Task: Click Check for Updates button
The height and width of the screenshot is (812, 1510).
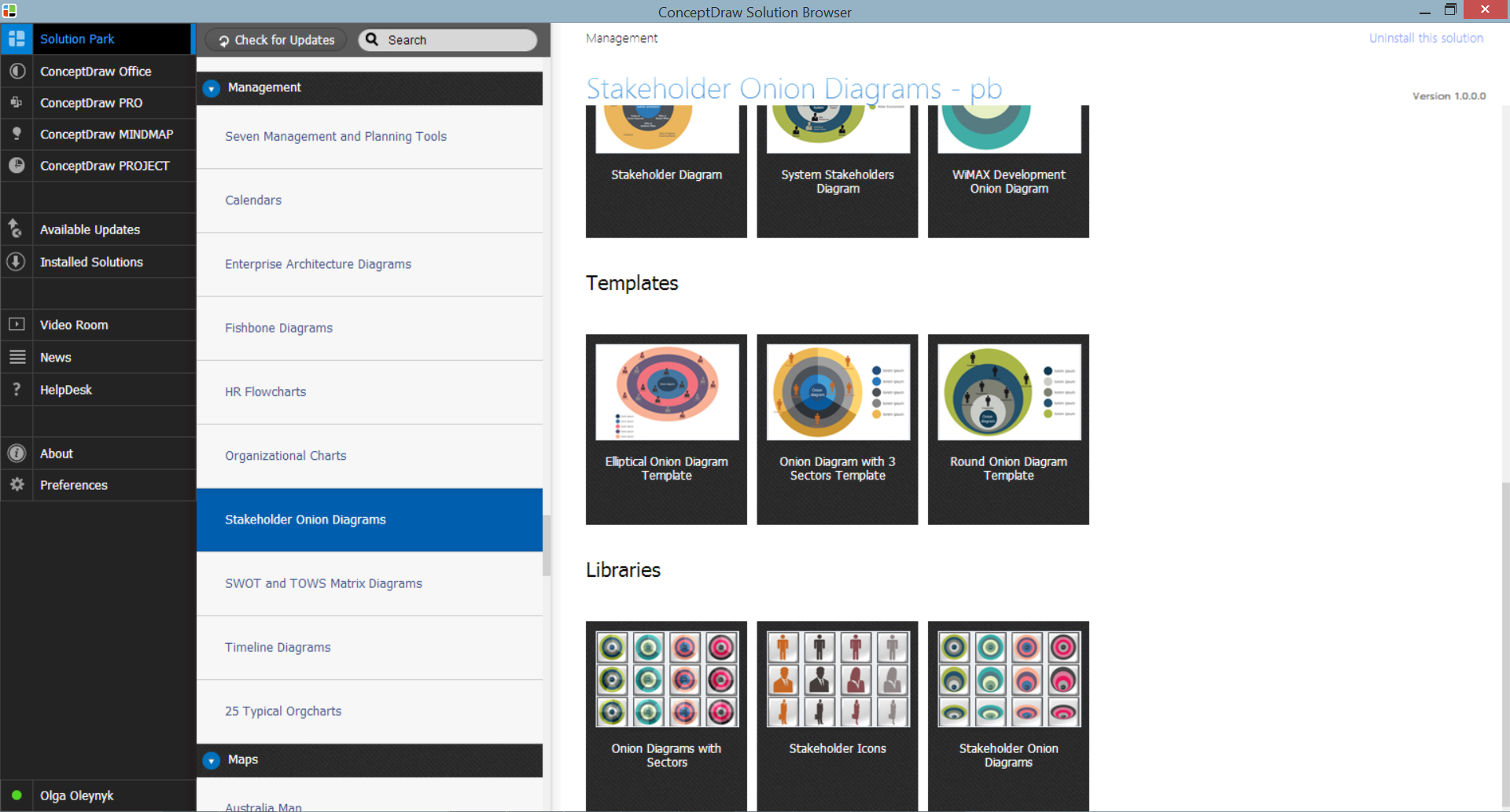Action: pyautogui.click(x=276, y=39)
